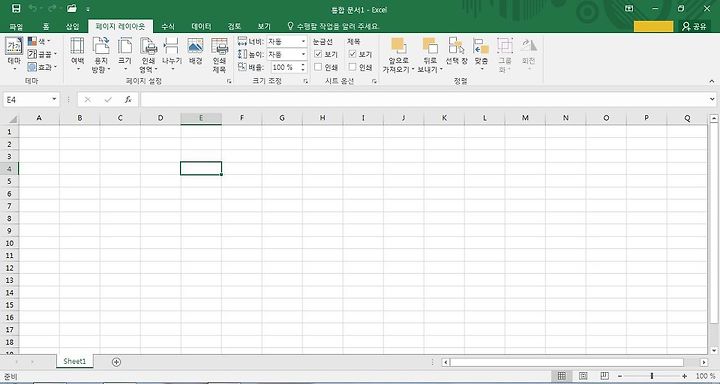
Task: Open Customize Quick Access Toolbar dropdown
Action: [x=88, y=9]
